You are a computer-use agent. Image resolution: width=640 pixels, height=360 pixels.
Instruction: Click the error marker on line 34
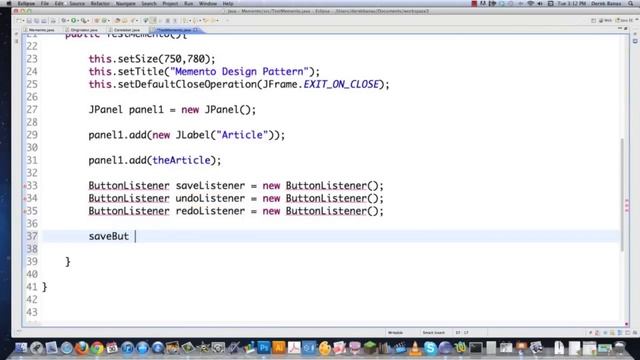pyautogui.click(x=24, y=199)
